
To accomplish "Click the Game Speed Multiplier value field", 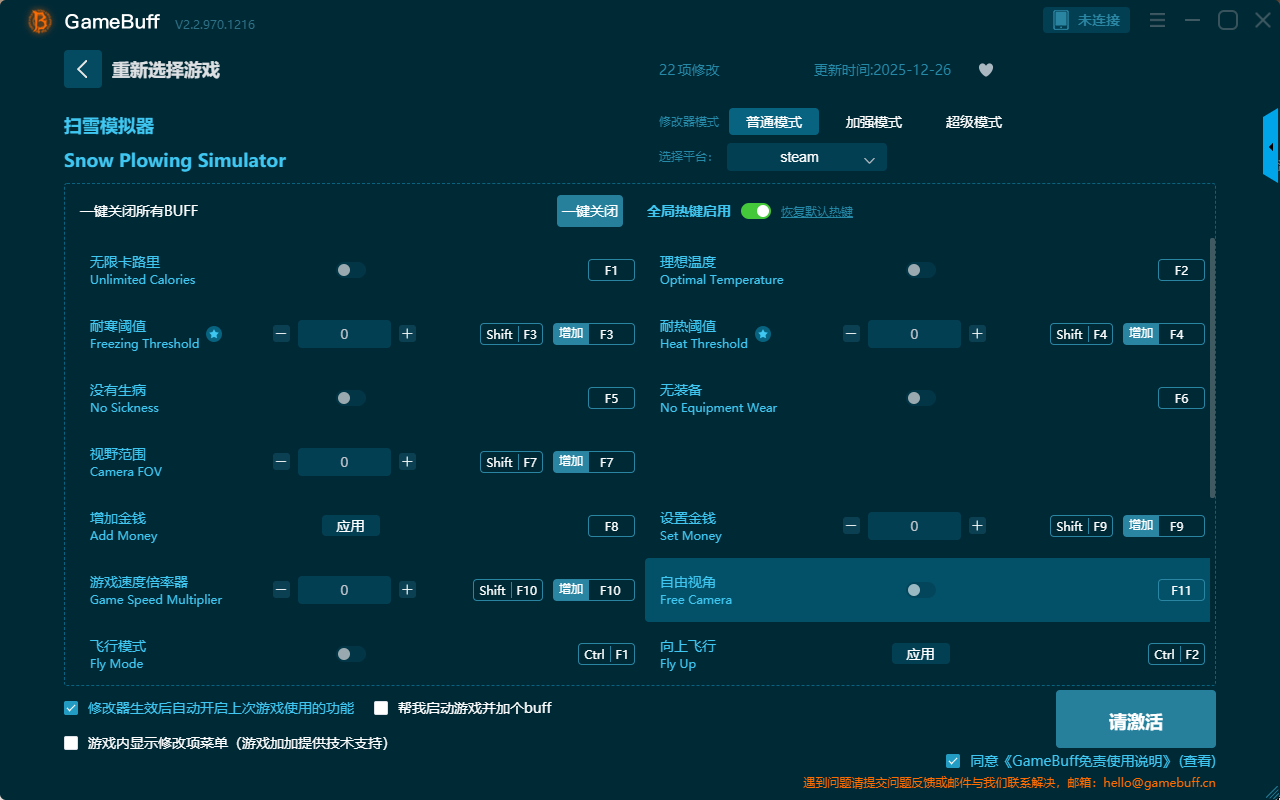I will [344, 590].
